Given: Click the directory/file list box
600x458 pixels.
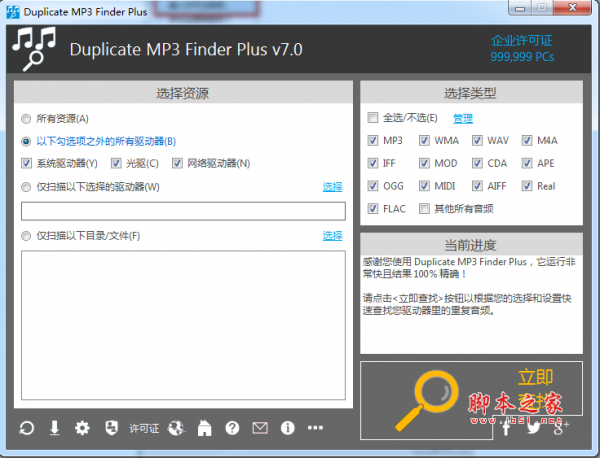Looking at the screenshot, I should click(183, 325).
